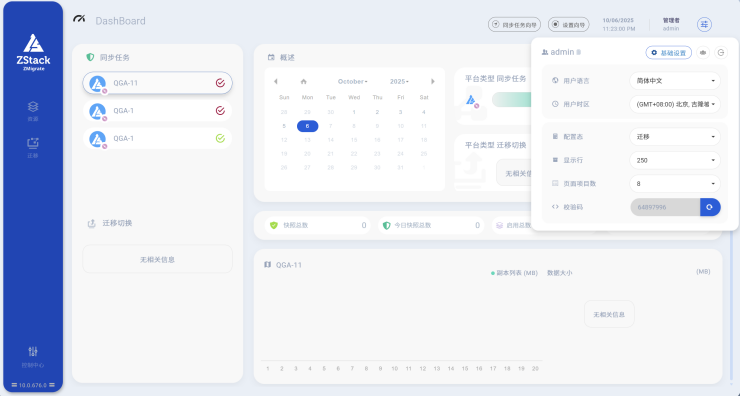This screenshot has width=740, height=396.
Task: Click the calendar icon beside 概述
Action: [x=271, y=57]
